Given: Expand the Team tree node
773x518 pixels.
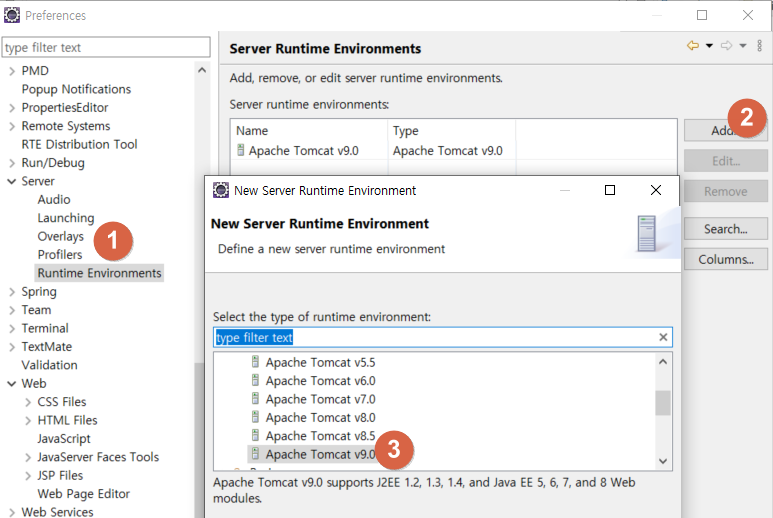Looking at the screenshot, I should coord(12,310).
